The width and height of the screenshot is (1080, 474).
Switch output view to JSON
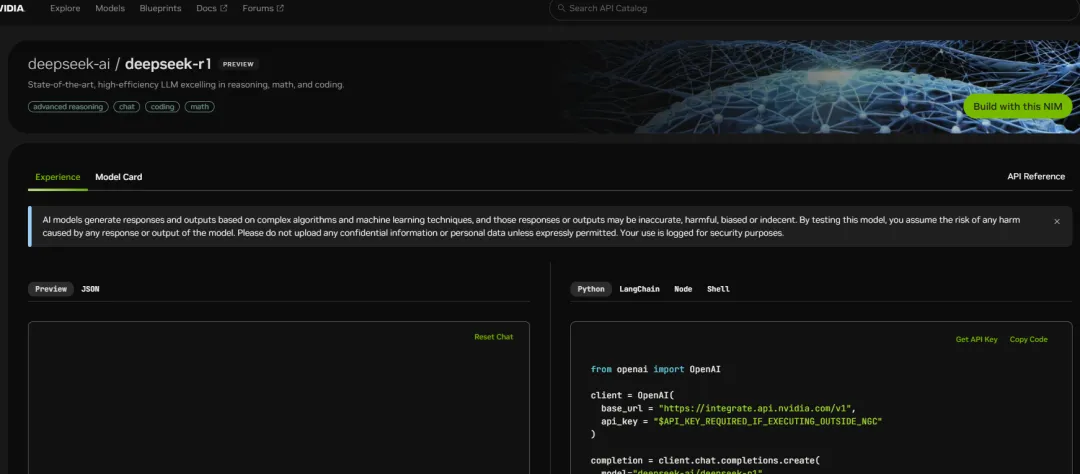pos(90,289)
